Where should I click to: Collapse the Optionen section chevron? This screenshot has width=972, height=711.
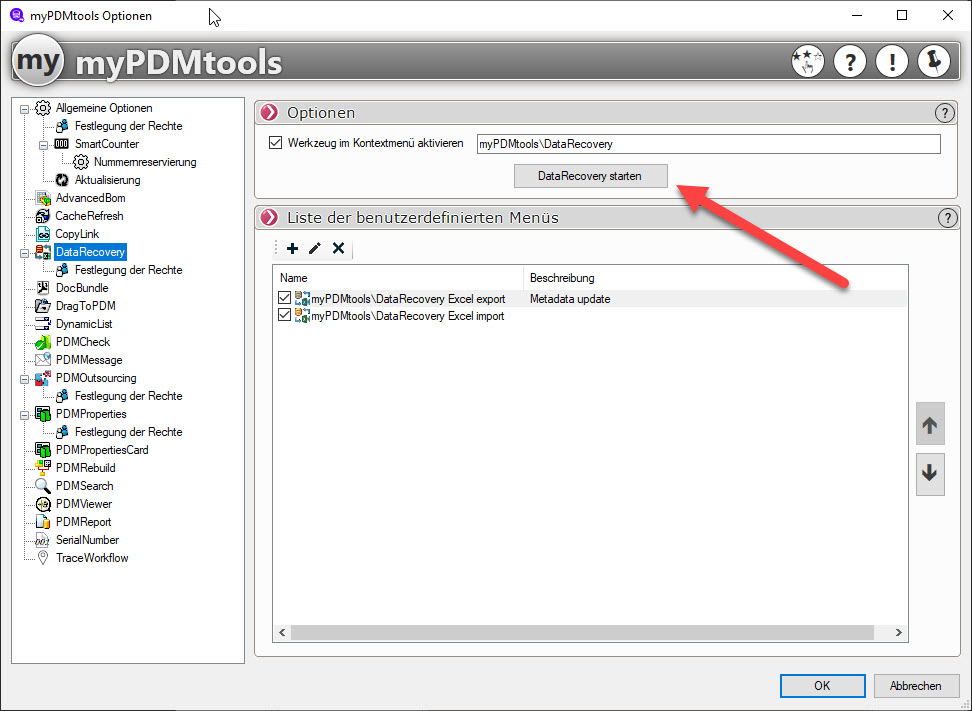(269, 113)
